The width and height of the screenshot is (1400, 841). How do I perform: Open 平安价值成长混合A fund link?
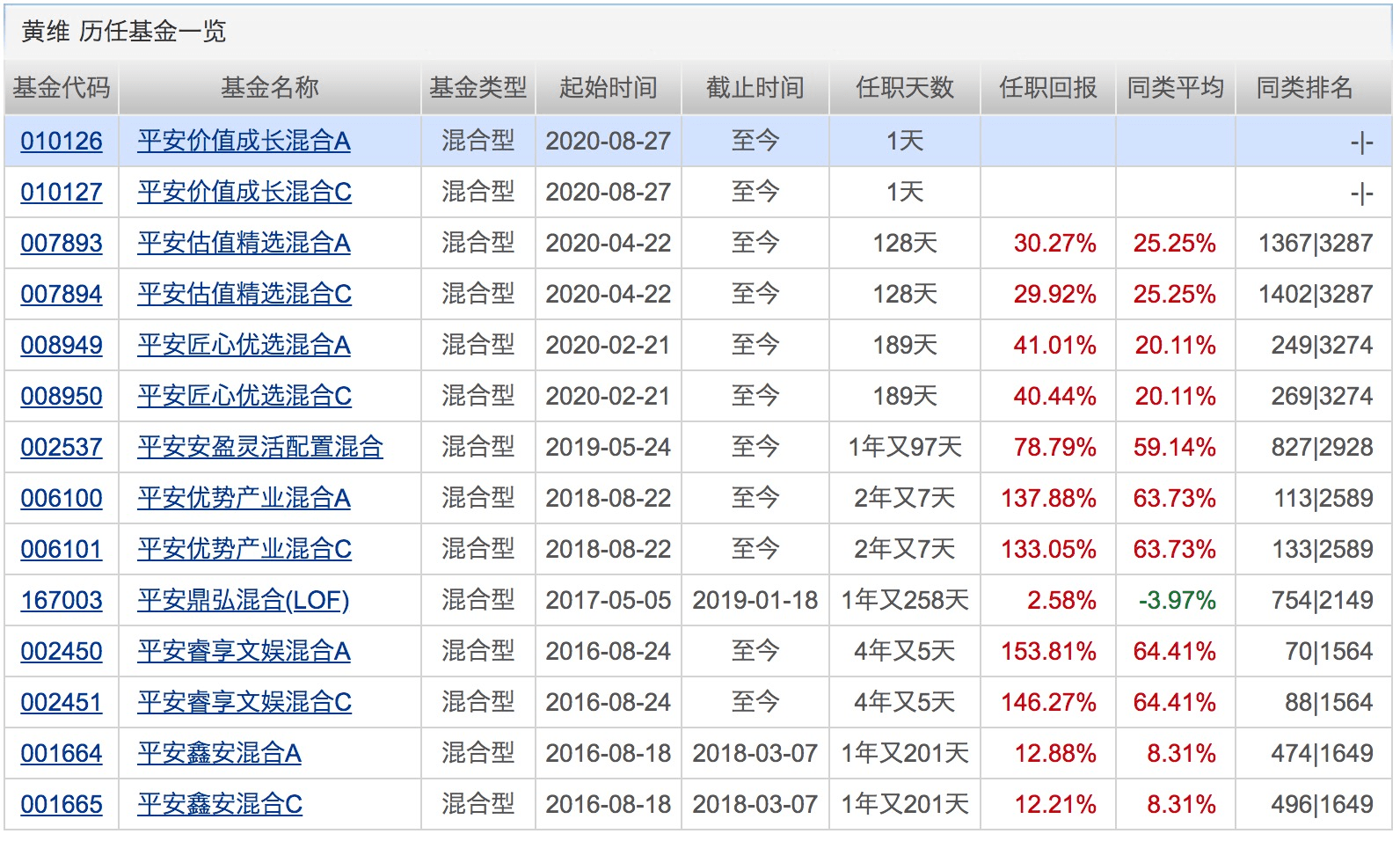click(x=244, y=141)
